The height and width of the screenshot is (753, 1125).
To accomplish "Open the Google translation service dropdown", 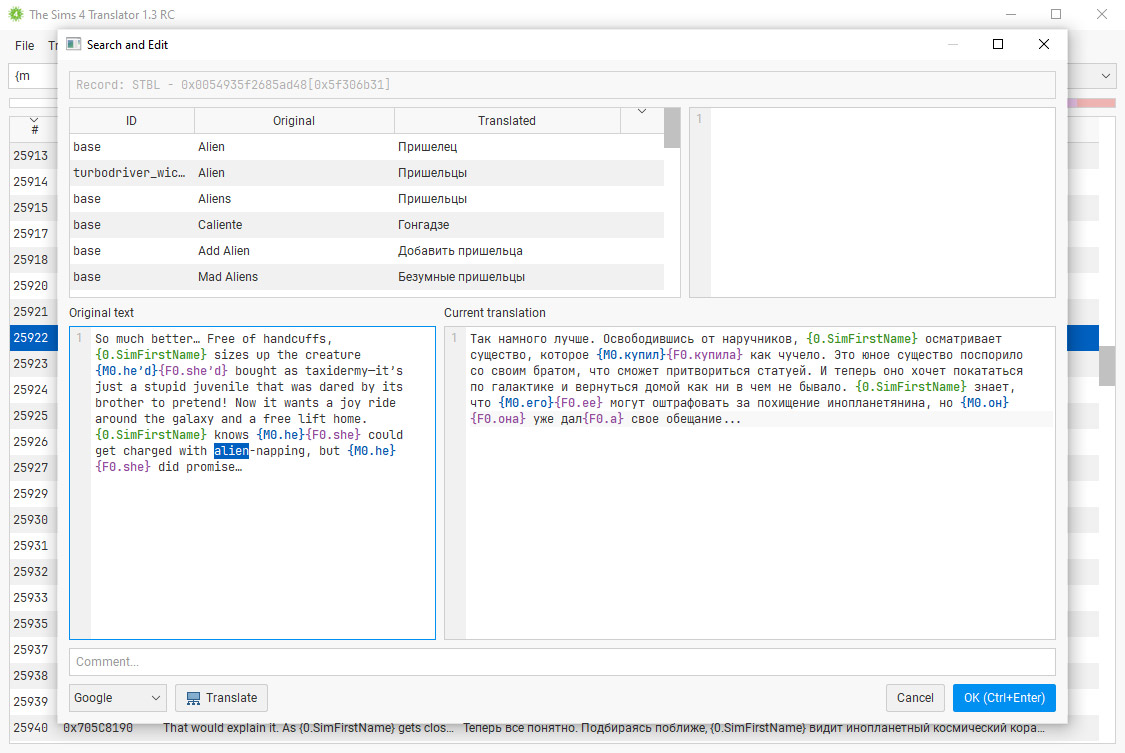I will [x=118, y=698].
